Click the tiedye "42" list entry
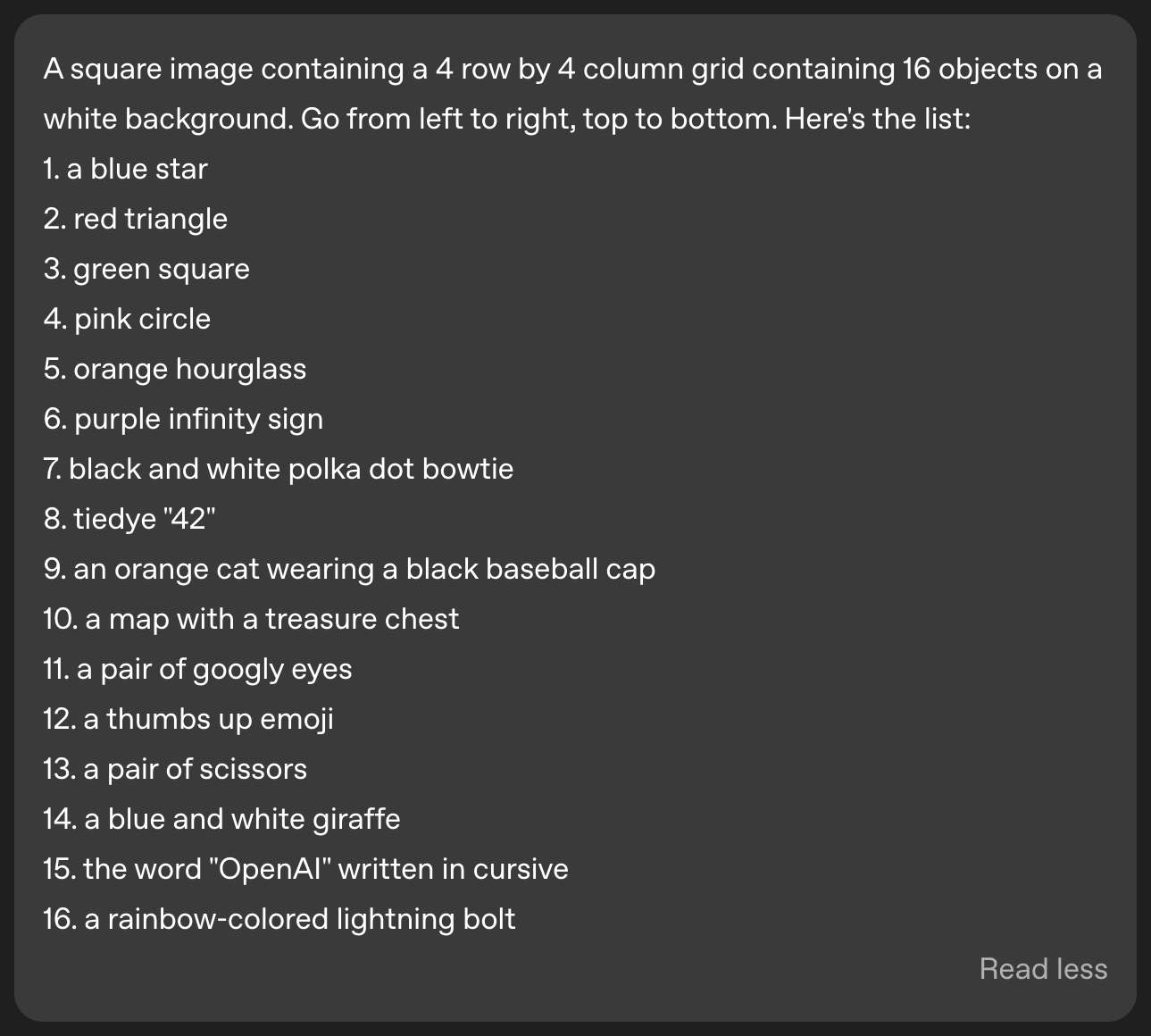This screenshot has width=1151, height=1036. click(129, 519)
